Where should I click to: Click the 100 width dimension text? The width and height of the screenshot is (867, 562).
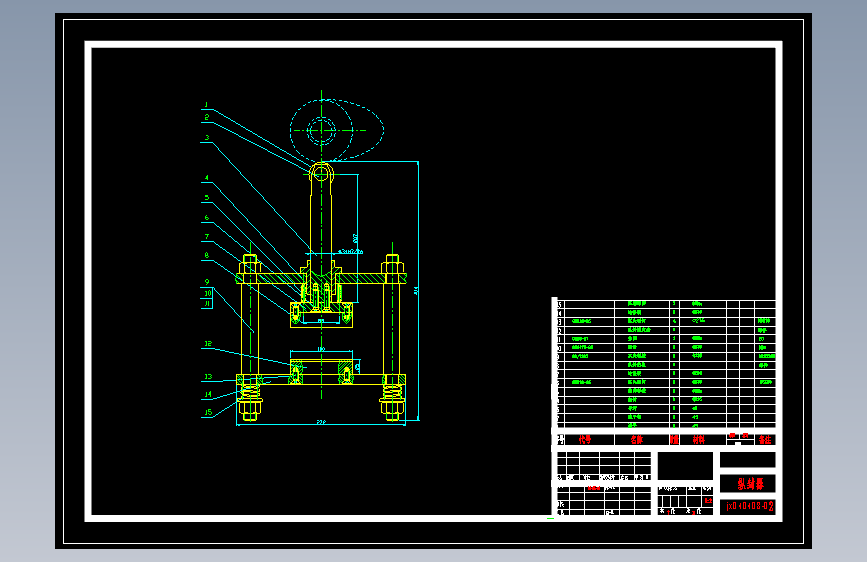click(321, 349)
